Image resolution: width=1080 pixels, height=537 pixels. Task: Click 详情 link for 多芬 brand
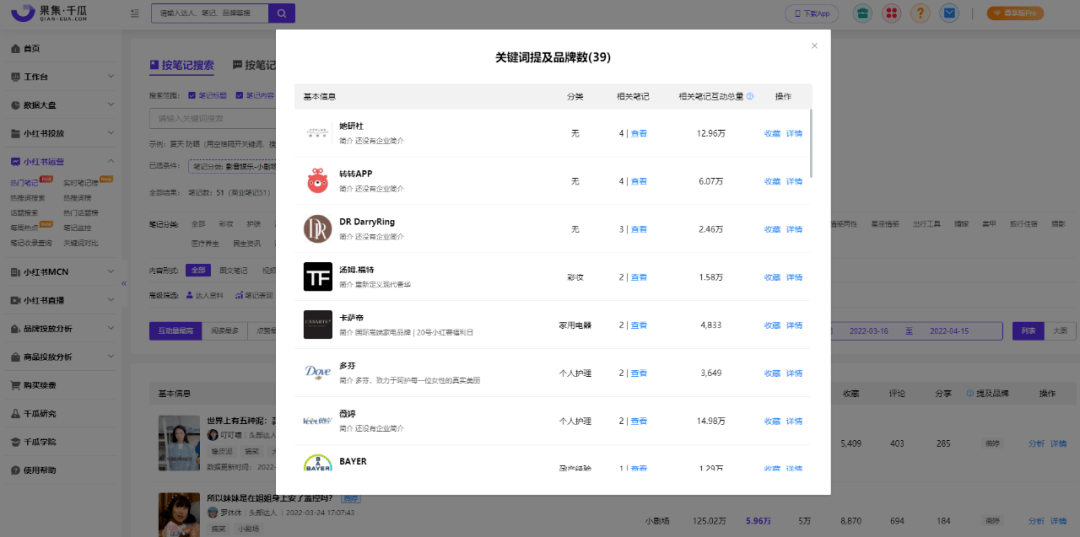pyautogui.click(x=794, y=373)
